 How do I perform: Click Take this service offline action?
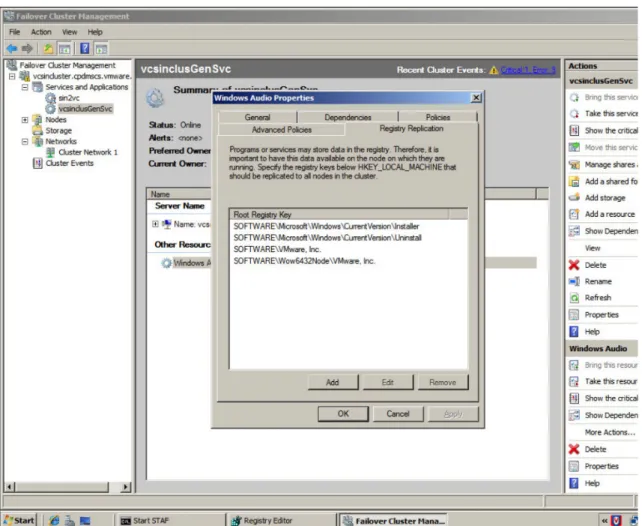[x=604, y=113]
